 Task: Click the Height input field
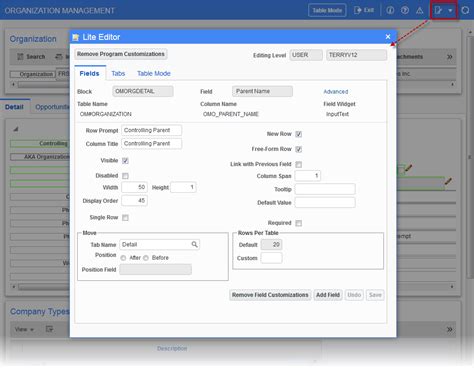(x=183, y=187)
